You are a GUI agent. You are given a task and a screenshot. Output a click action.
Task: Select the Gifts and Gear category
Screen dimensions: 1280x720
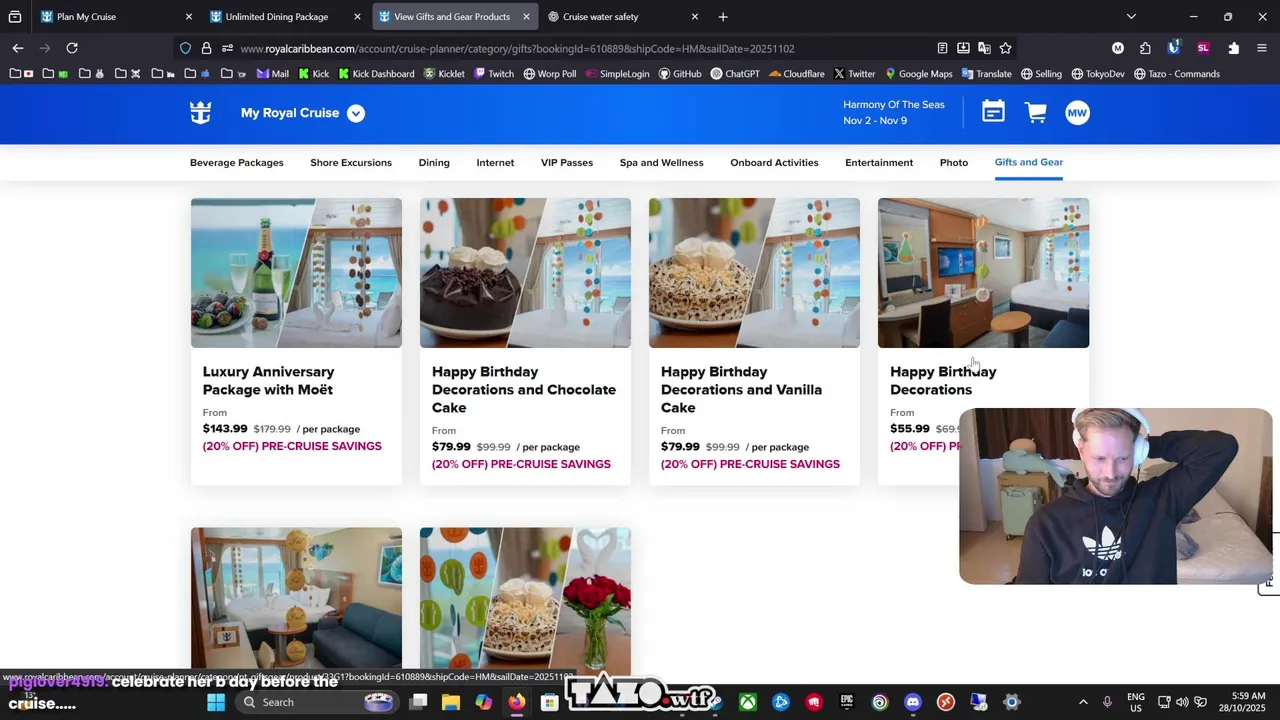click(1029, 162)
